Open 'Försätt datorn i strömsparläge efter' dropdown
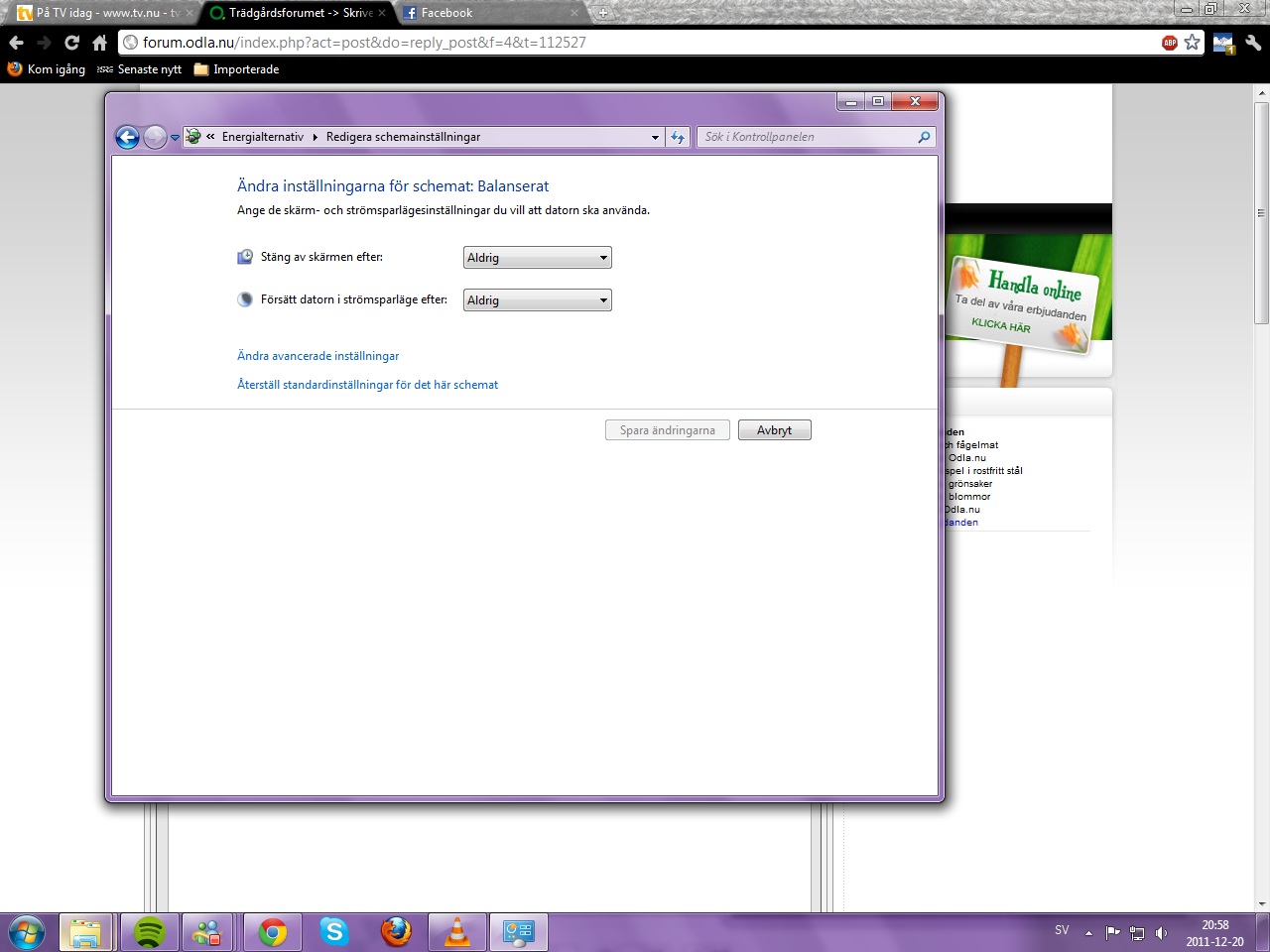The width and height of the screenshot is (1270, 952). click(538, 300)
